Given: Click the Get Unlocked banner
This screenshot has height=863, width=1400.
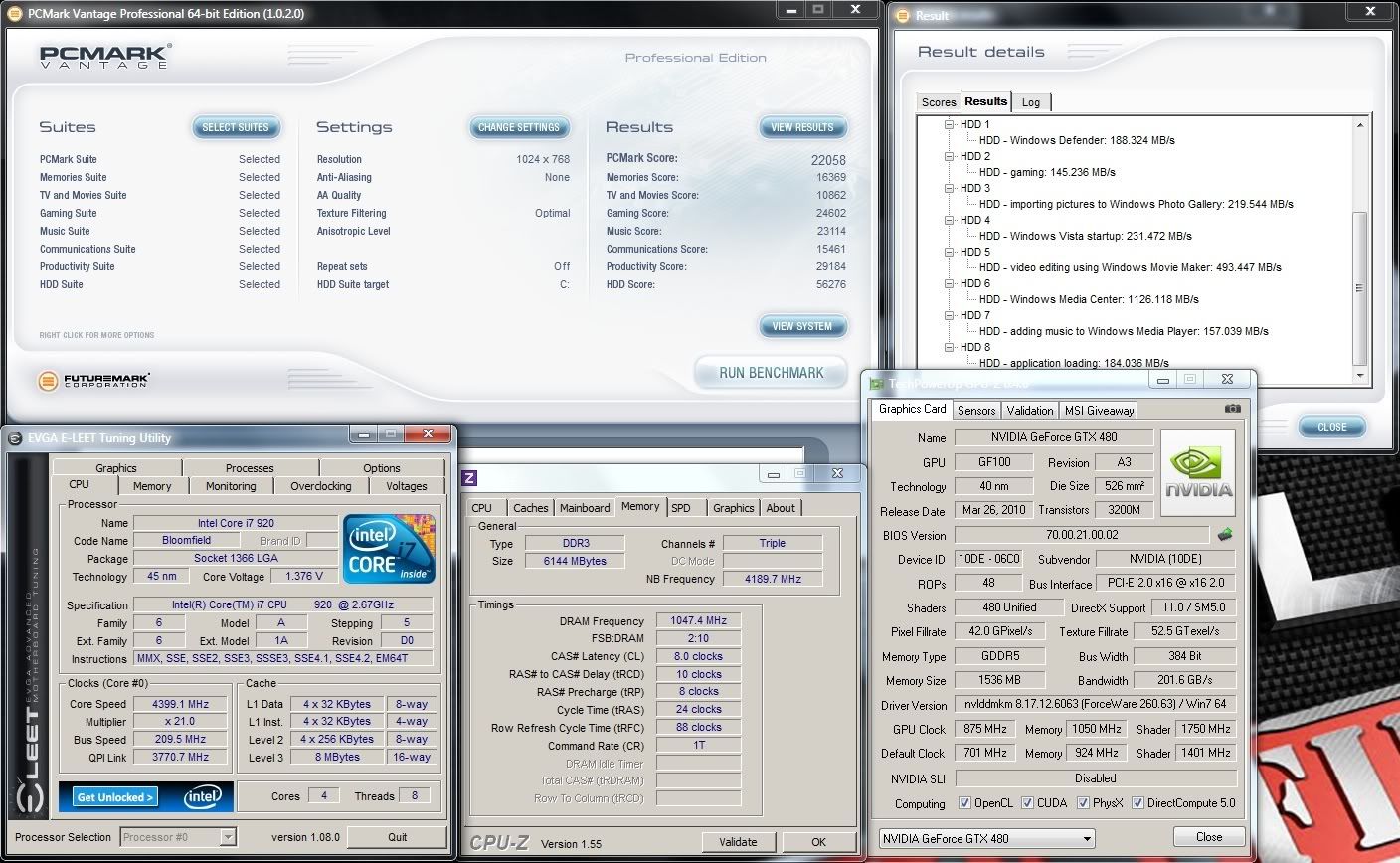Looking at the screenshot, I should click(115, 797).
